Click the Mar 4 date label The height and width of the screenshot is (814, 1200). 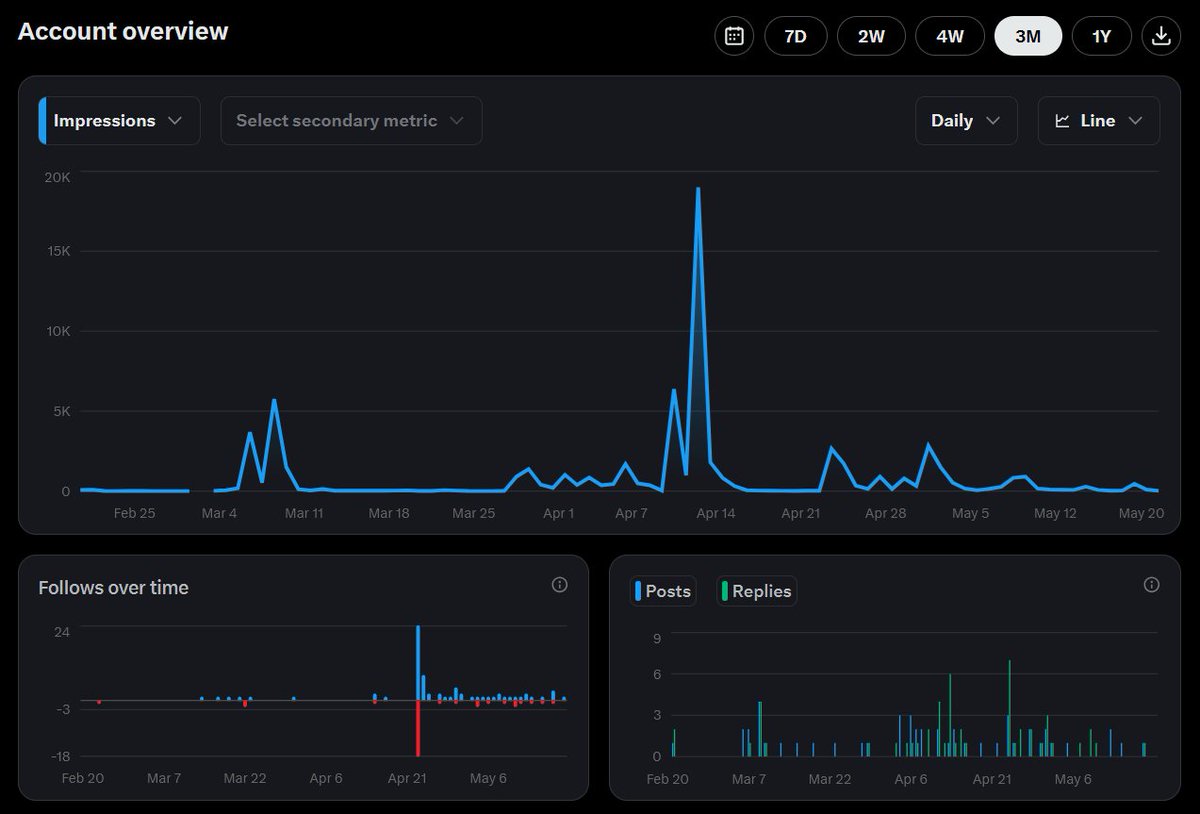pos(219,513)
